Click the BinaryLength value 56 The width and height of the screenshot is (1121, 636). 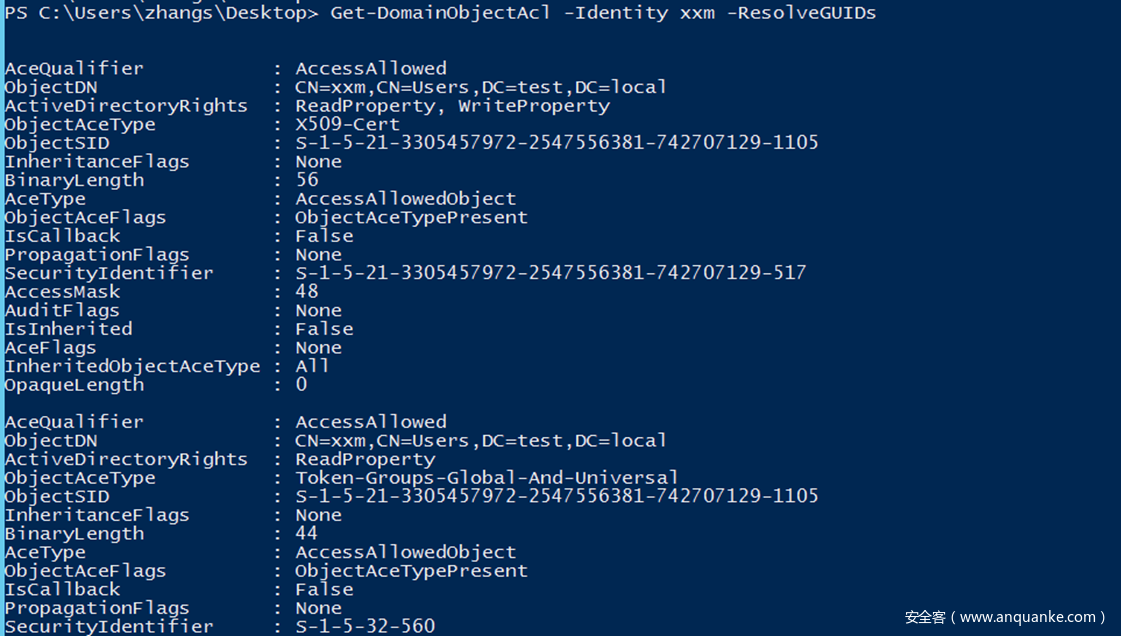[x=307, y=180]
